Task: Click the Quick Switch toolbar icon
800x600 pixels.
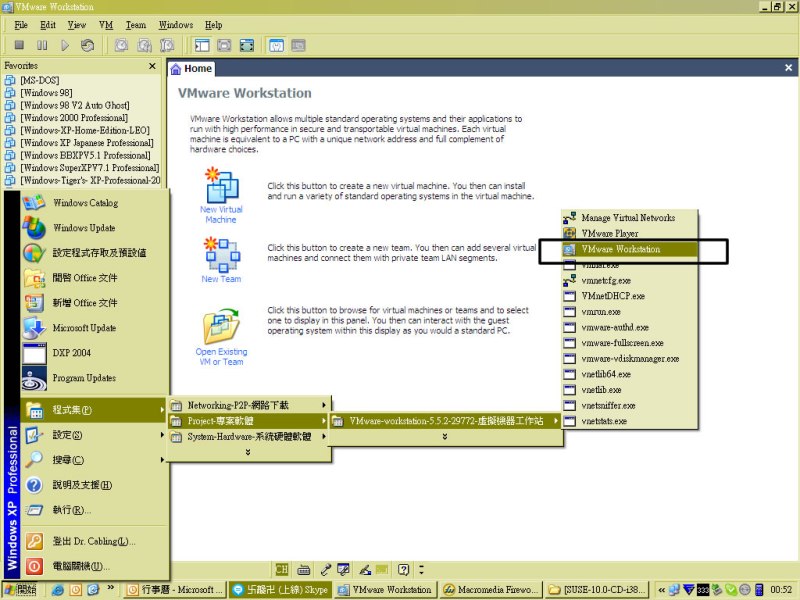Action: (224, 45)
